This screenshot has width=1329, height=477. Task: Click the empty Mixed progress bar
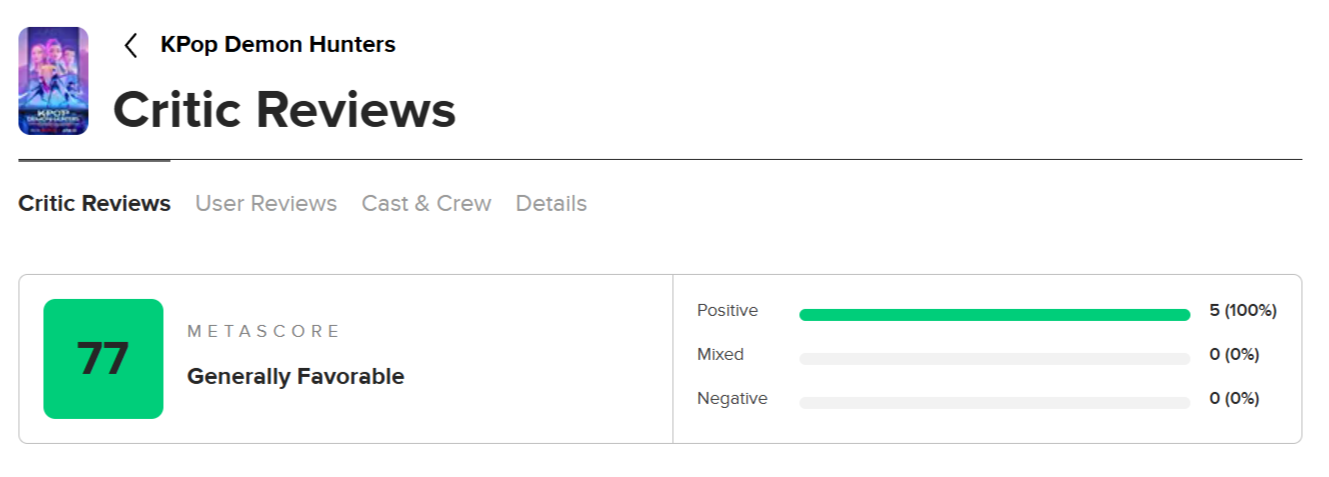click(994, 359)
